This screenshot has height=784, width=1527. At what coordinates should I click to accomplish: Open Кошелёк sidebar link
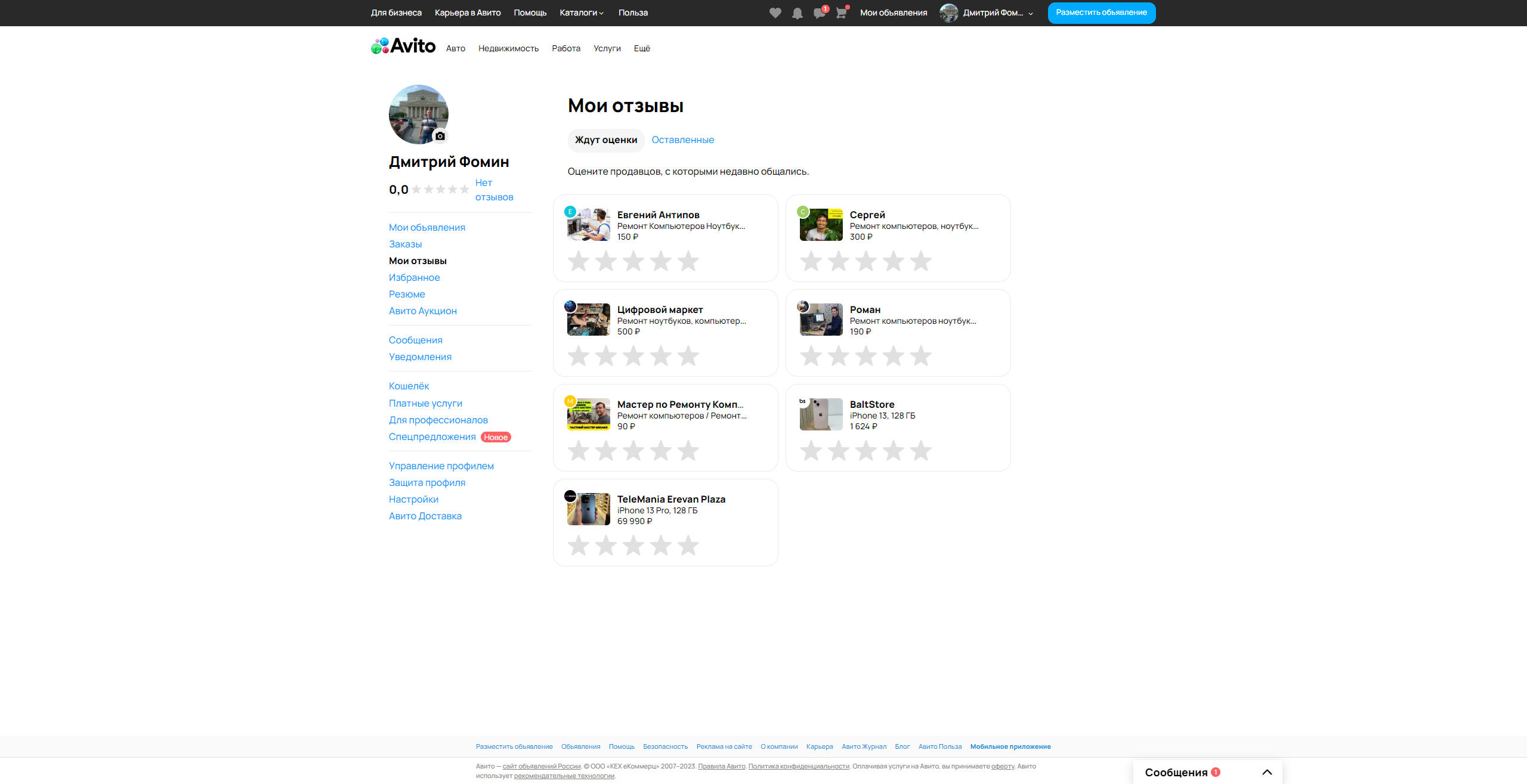[409, 386]
